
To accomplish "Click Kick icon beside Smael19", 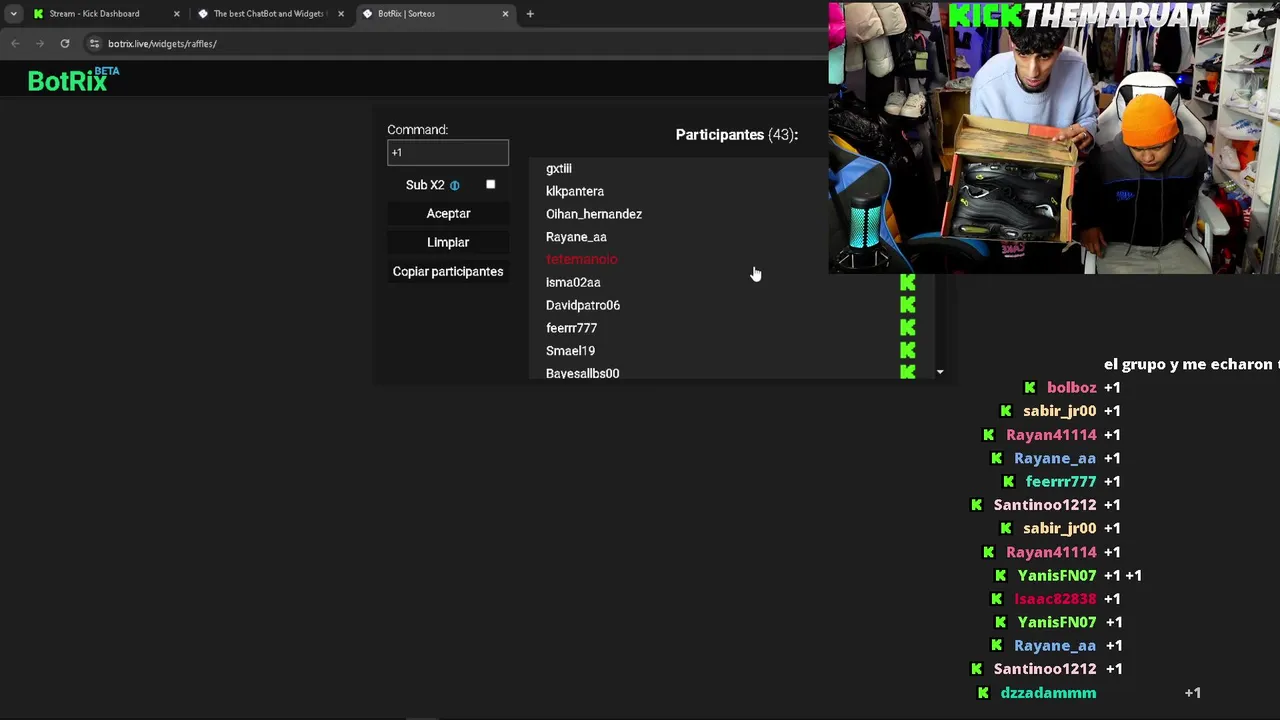I will point(907,351).
